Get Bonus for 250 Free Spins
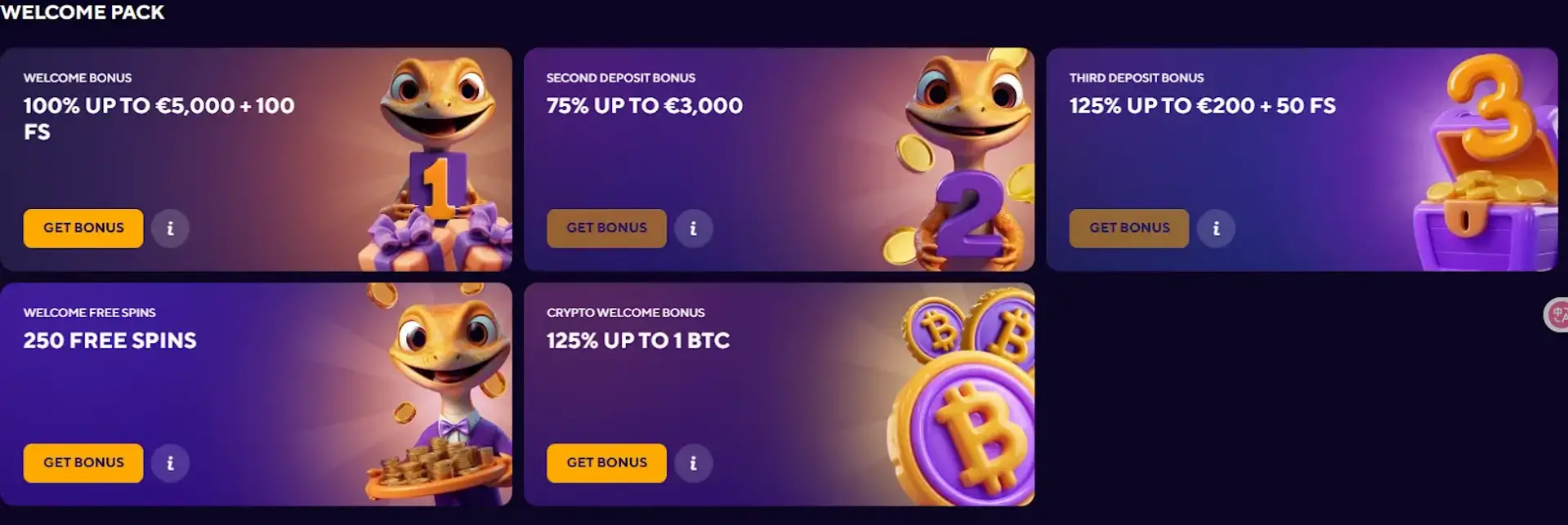This screenshot has height=525, width=1568. click(x=83, y=463)
